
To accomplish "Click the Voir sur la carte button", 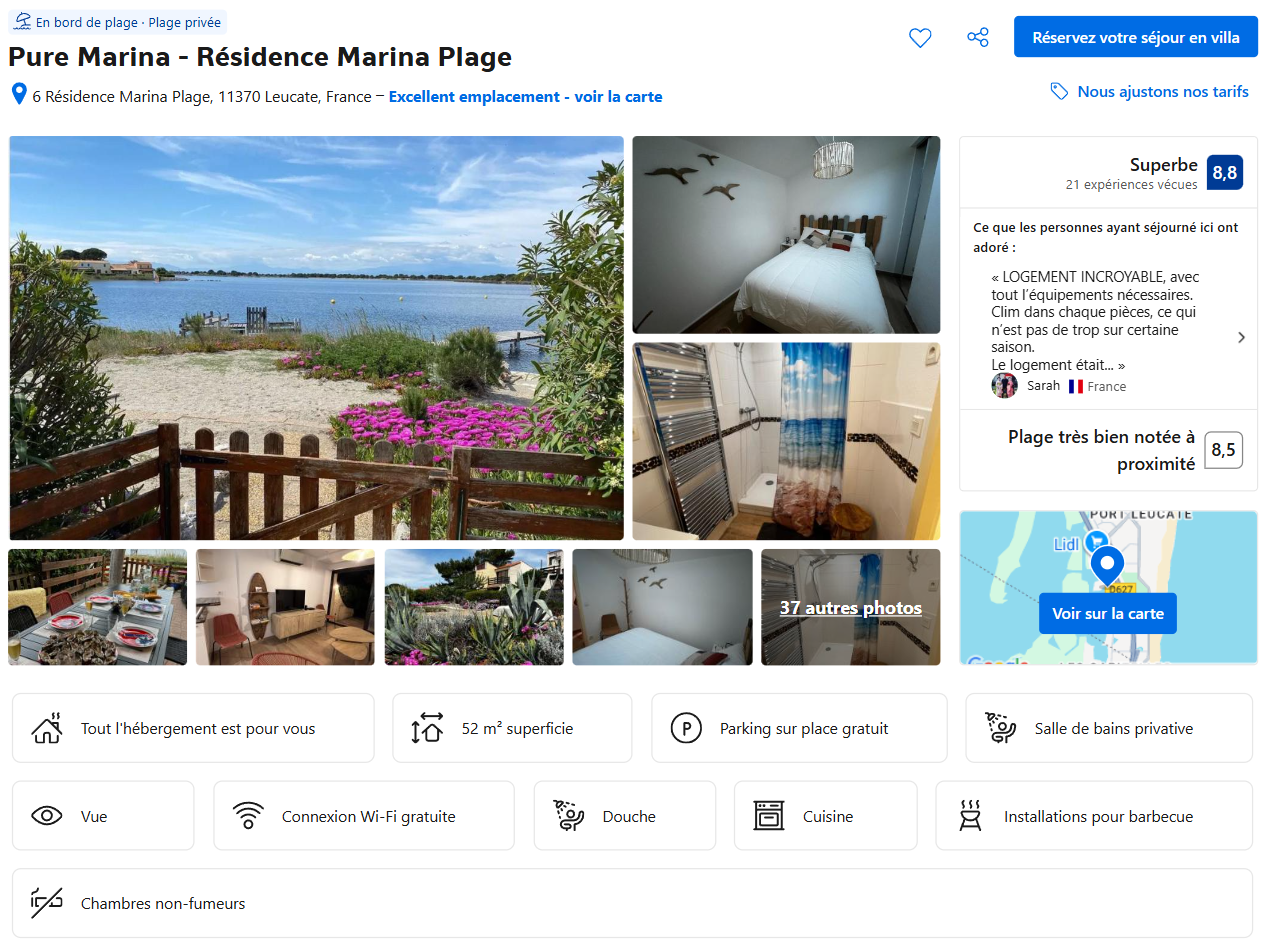I will (x=1107, y=613).
